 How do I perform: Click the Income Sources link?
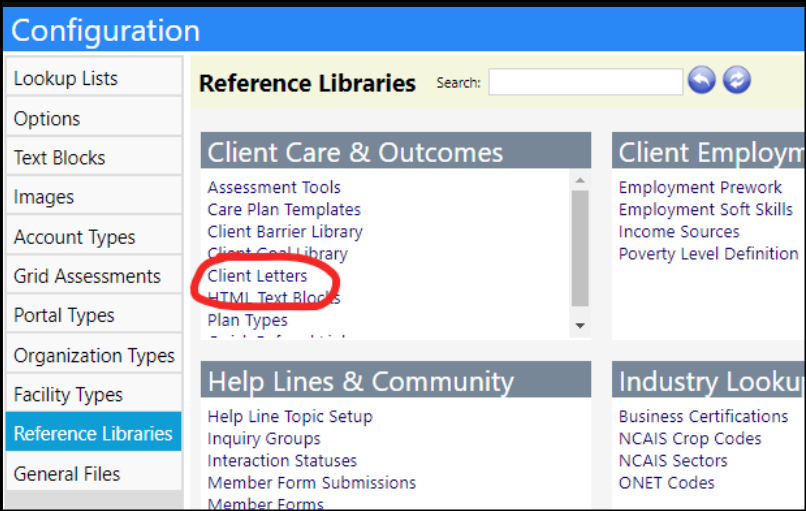[679, 232]
